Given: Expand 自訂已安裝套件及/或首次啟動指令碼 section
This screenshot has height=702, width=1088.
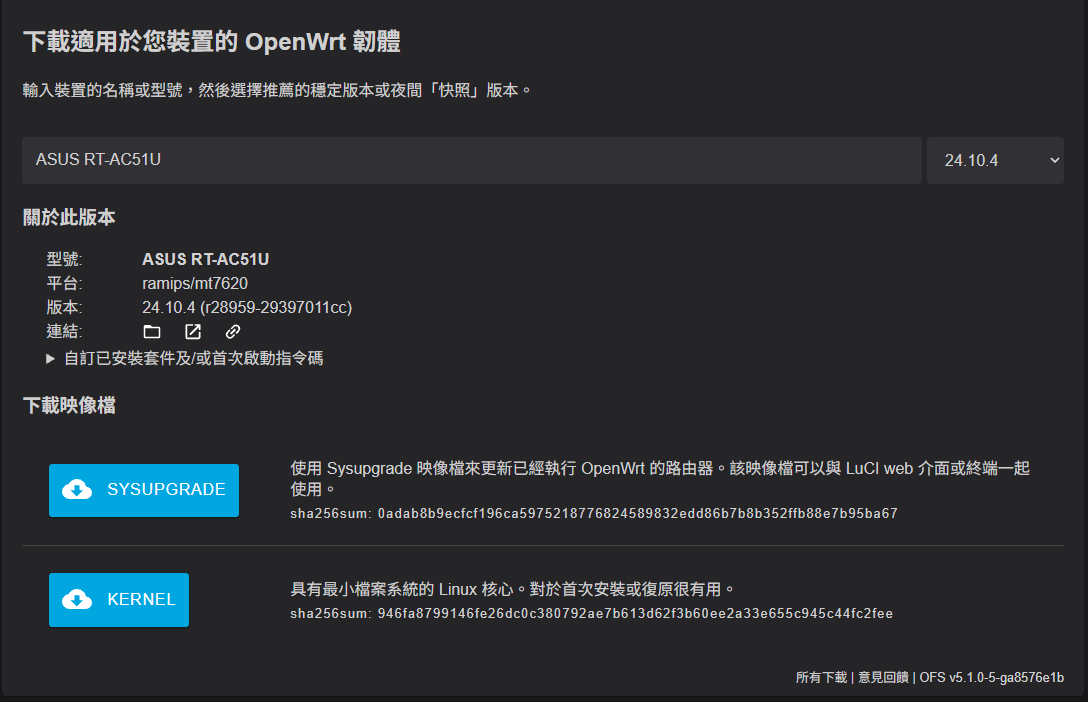Looking at the screenshot, I should [x=185, y=358].
